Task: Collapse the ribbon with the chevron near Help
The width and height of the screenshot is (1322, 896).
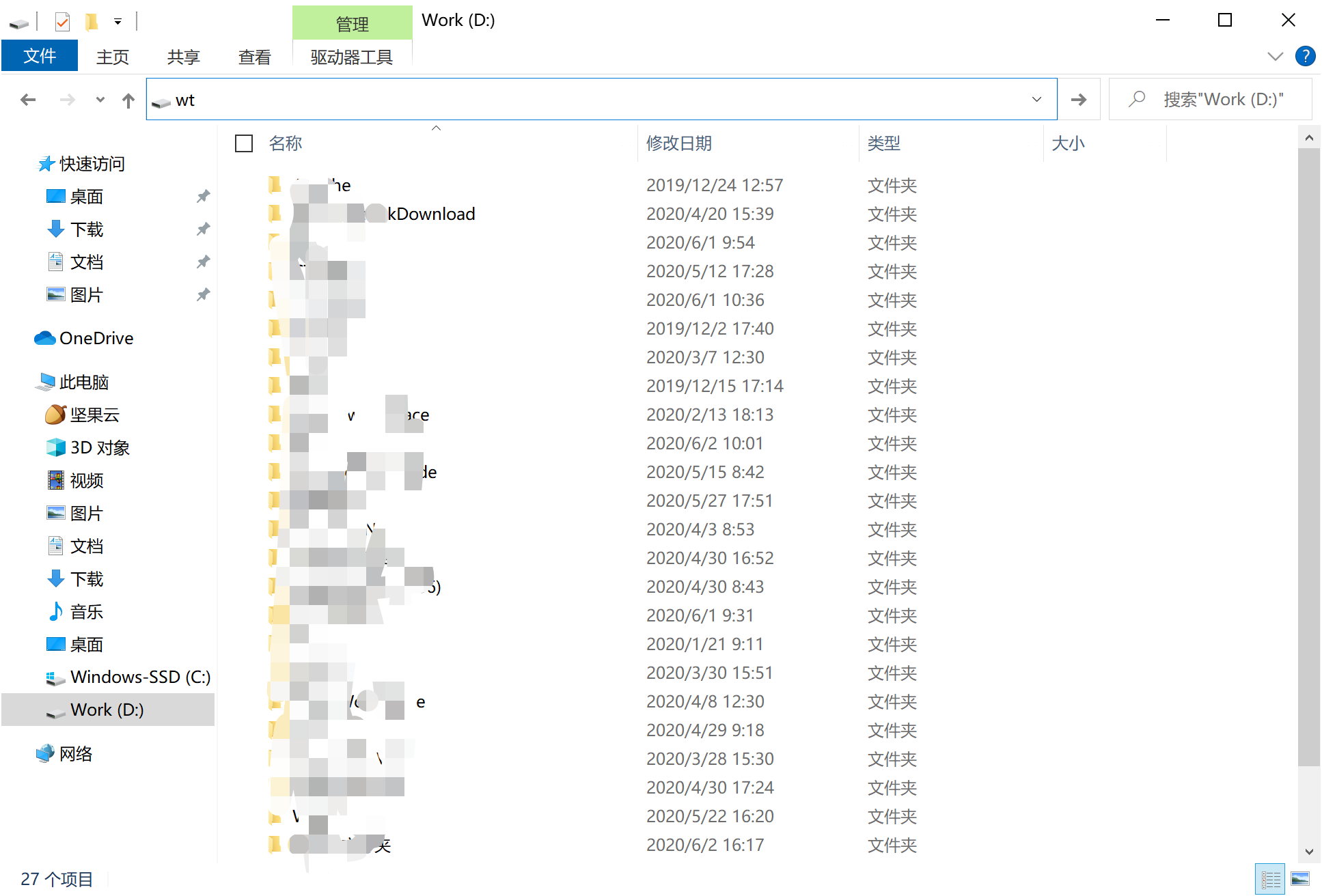Action: pos(1276,56)
